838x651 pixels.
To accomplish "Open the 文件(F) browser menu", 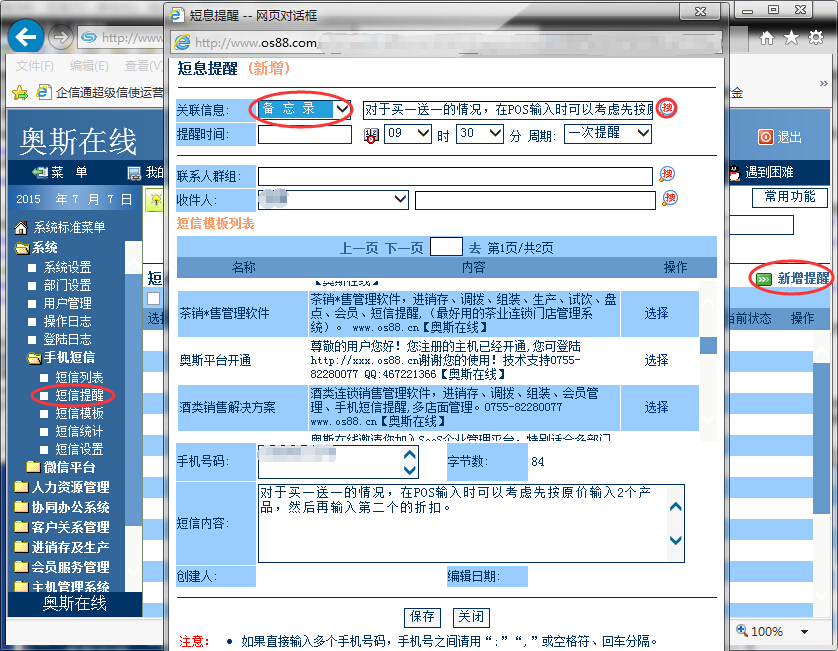I will click(35, 66).
